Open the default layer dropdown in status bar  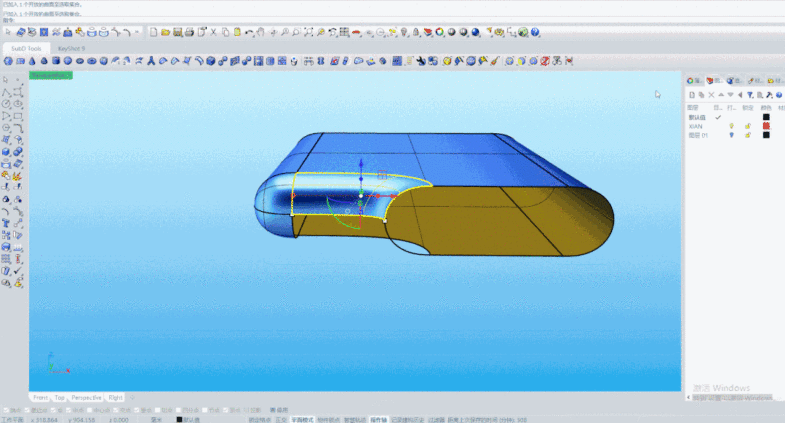(x=187, y=419)
